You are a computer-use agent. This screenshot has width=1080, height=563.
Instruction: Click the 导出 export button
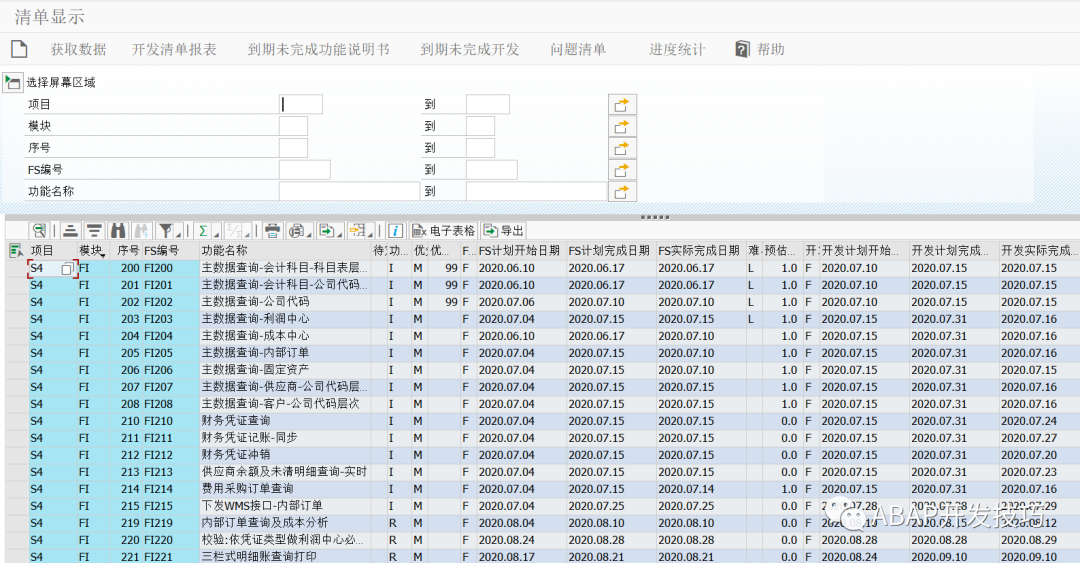504,231
